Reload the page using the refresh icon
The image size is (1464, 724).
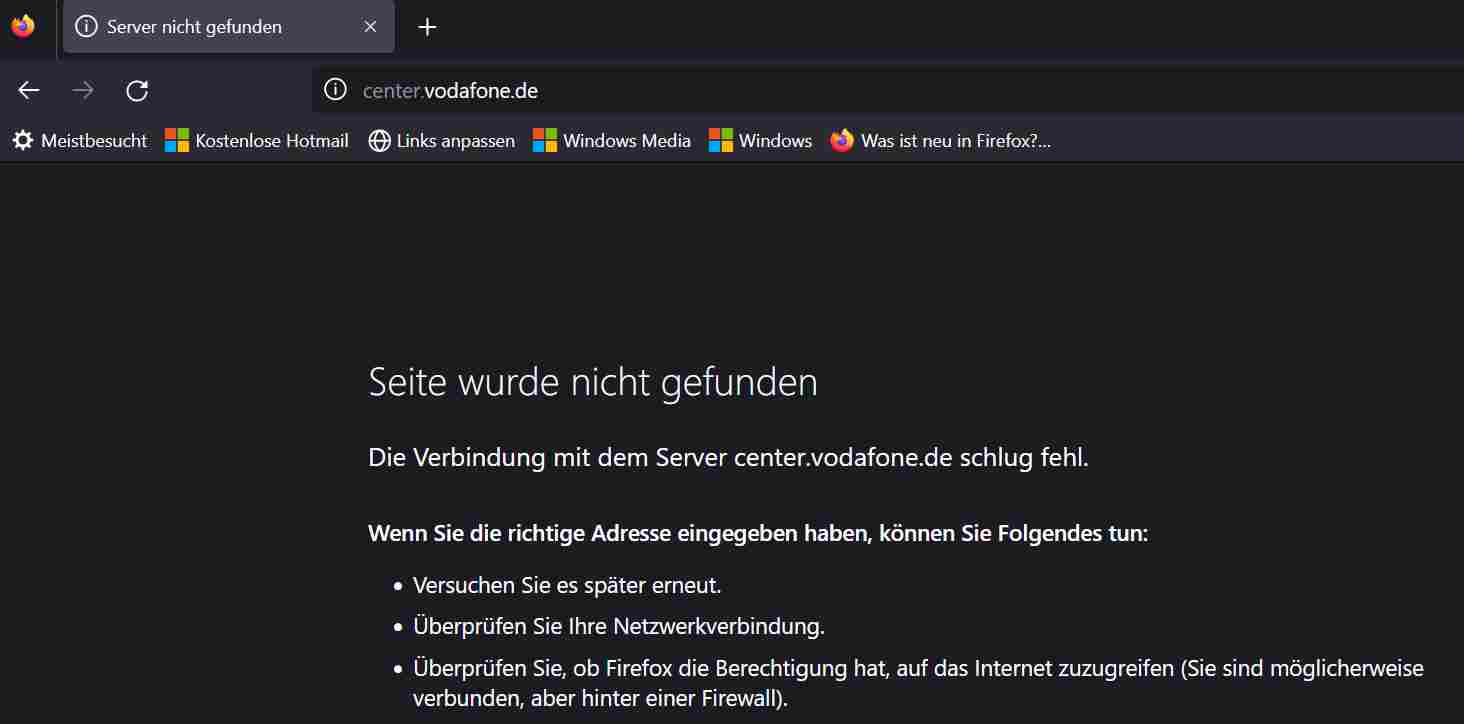click(x=137, y=91)
